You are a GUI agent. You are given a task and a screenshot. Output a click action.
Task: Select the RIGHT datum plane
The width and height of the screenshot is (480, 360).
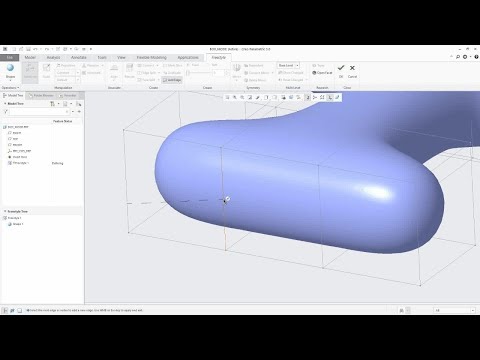[14, 133]
